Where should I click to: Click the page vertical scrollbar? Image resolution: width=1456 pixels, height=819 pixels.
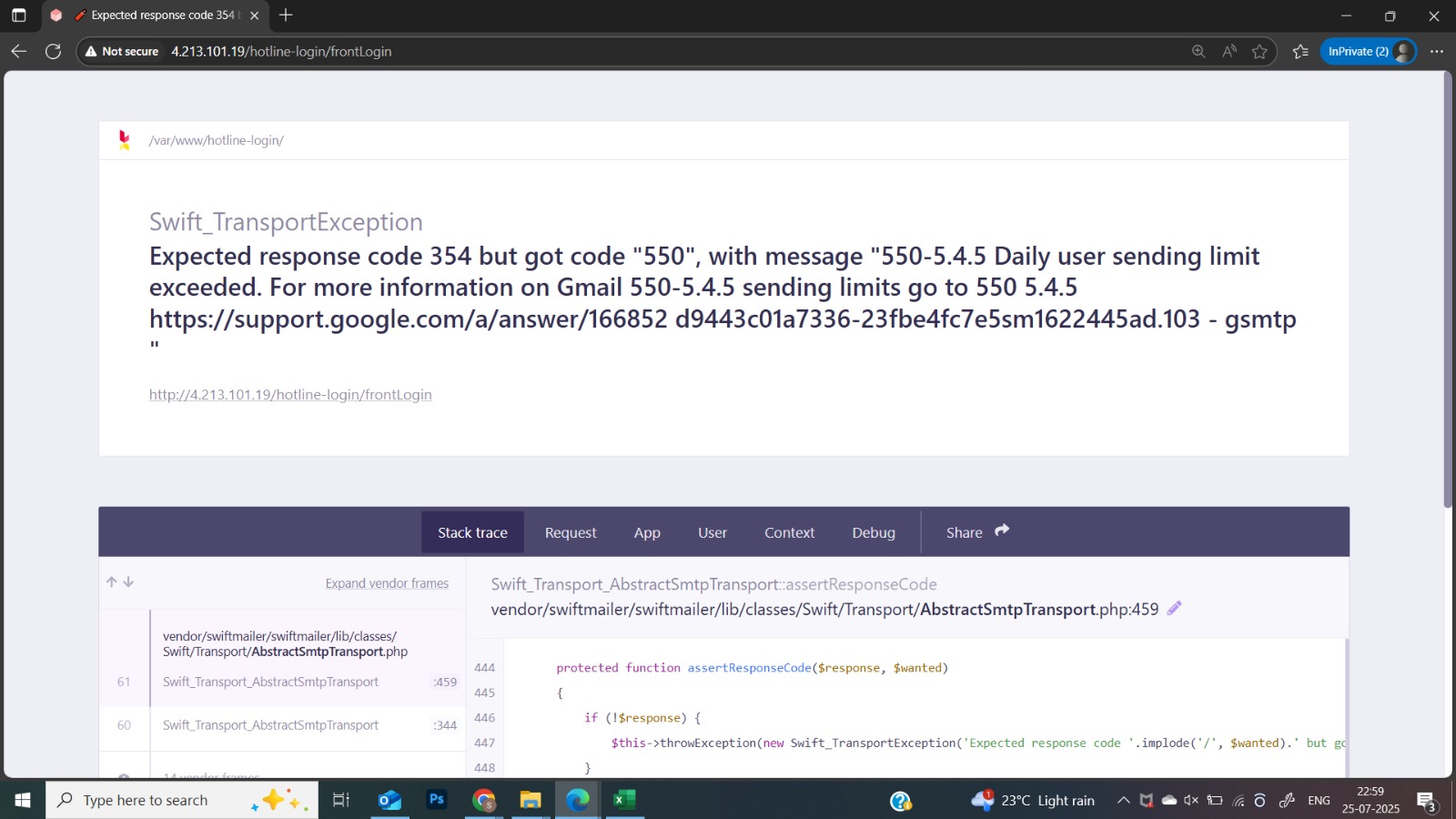(1448, 291)
